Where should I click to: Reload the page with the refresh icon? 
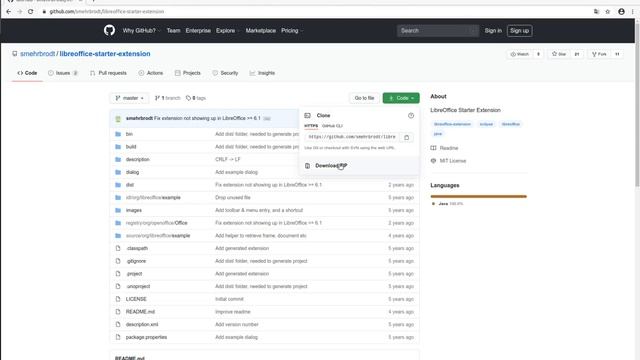[x=31, y=11]
